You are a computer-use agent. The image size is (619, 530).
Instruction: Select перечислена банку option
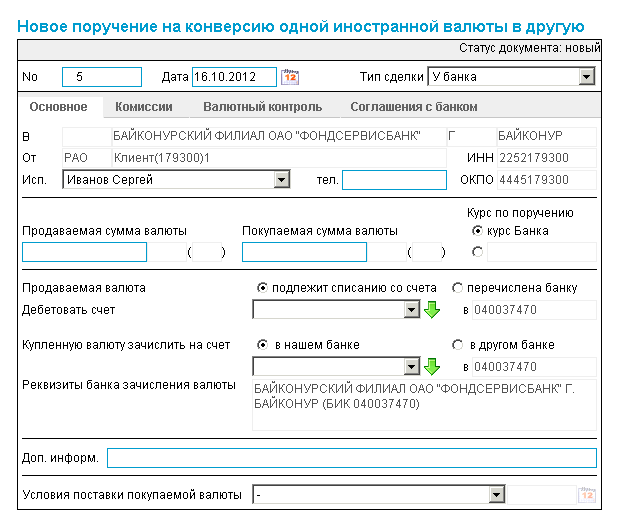pos(457,288)
